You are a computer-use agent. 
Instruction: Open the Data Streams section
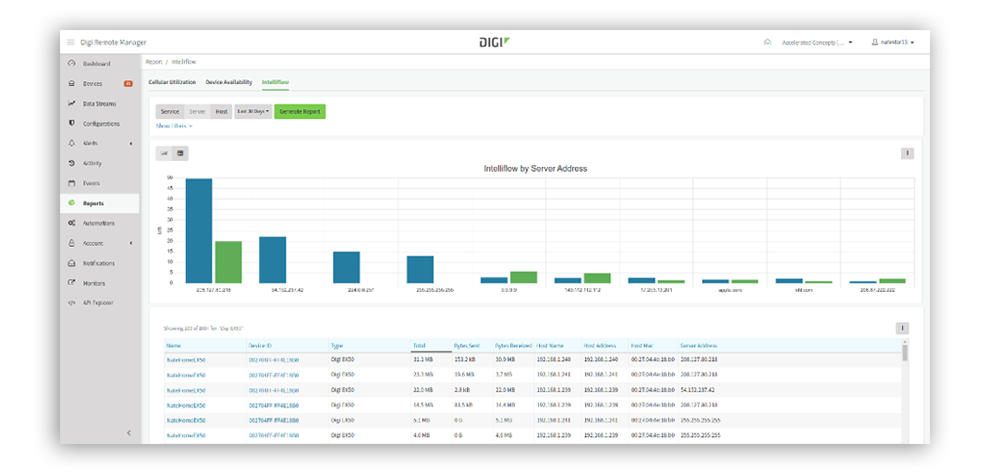point(99,104)
